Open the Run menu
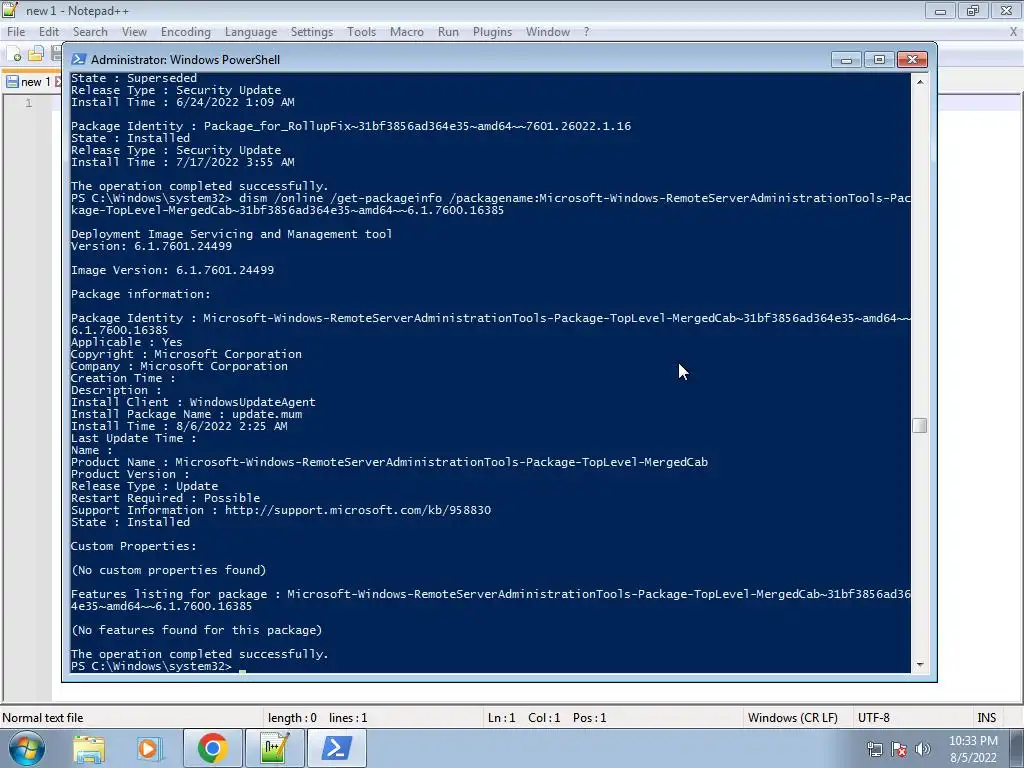Screen dimensions: 1024x768 [448, 31]
